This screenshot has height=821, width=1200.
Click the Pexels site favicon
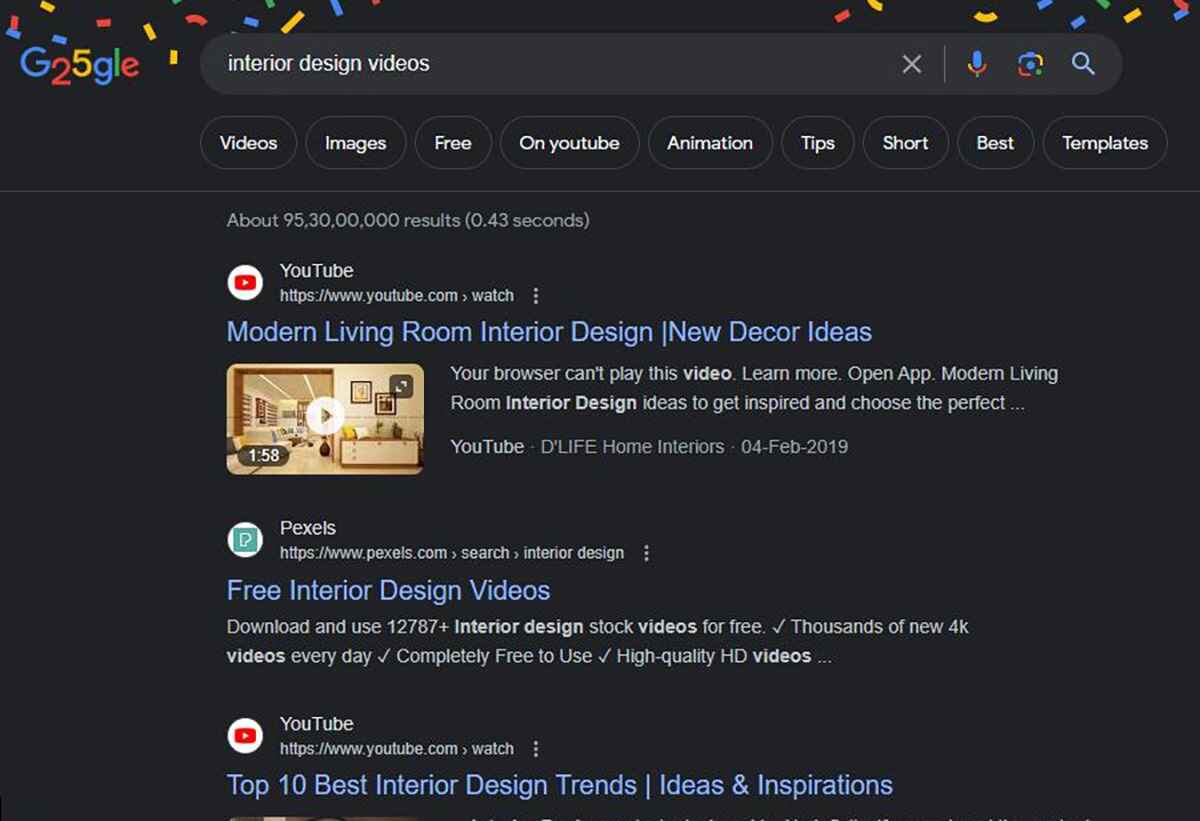(245, 540)
